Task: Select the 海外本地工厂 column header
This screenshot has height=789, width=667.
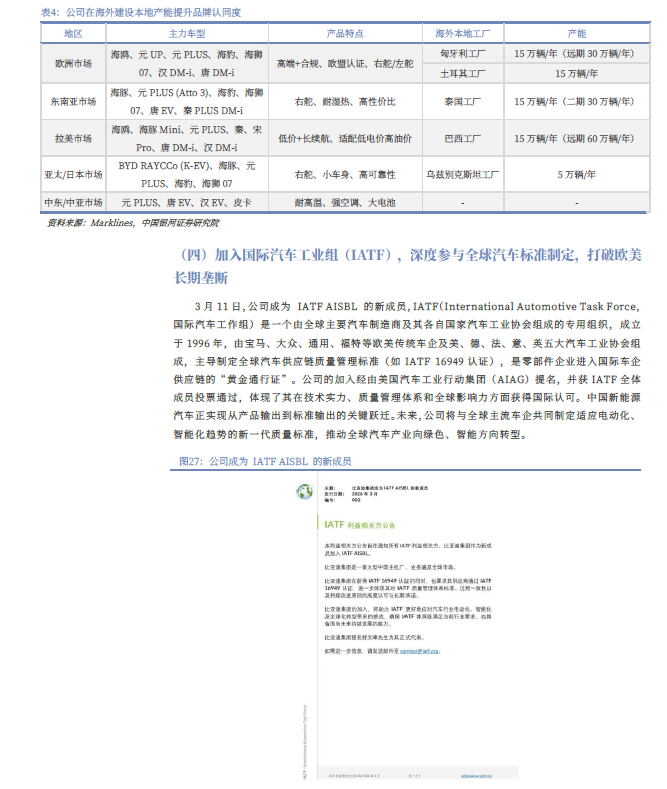Action: (x=463, y=34)
